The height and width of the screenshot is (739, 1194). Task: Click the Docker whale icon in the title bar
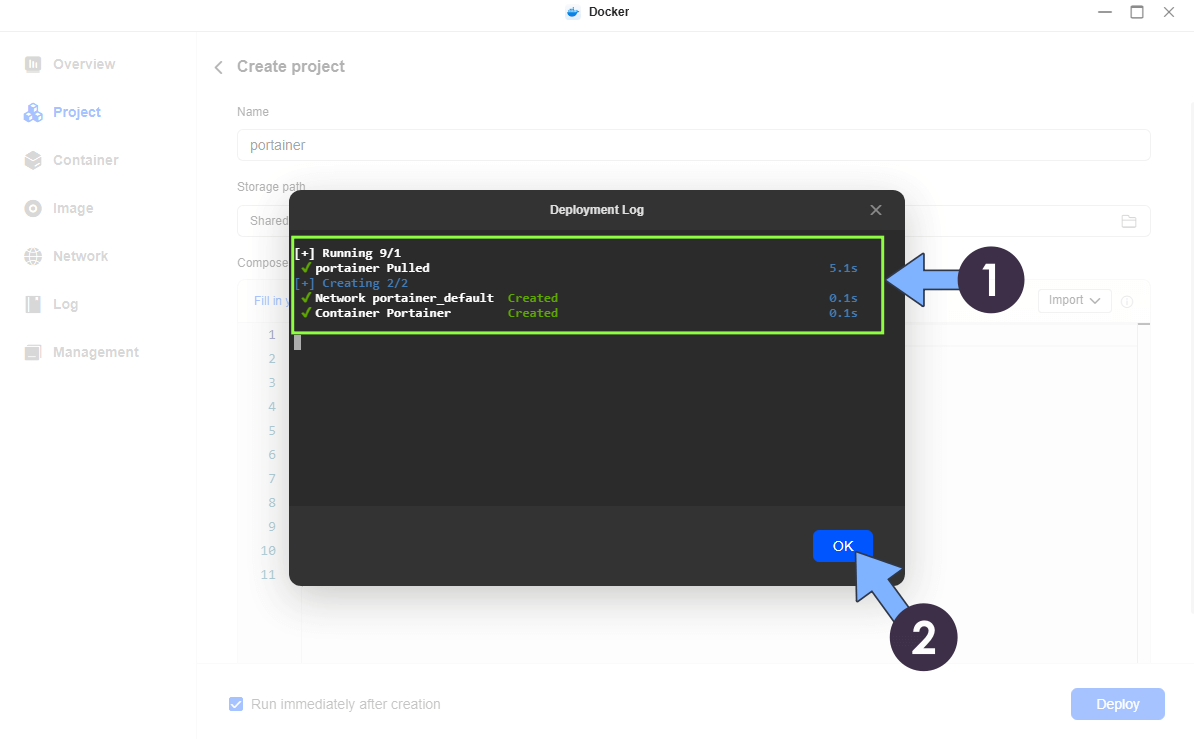point(572,12)
